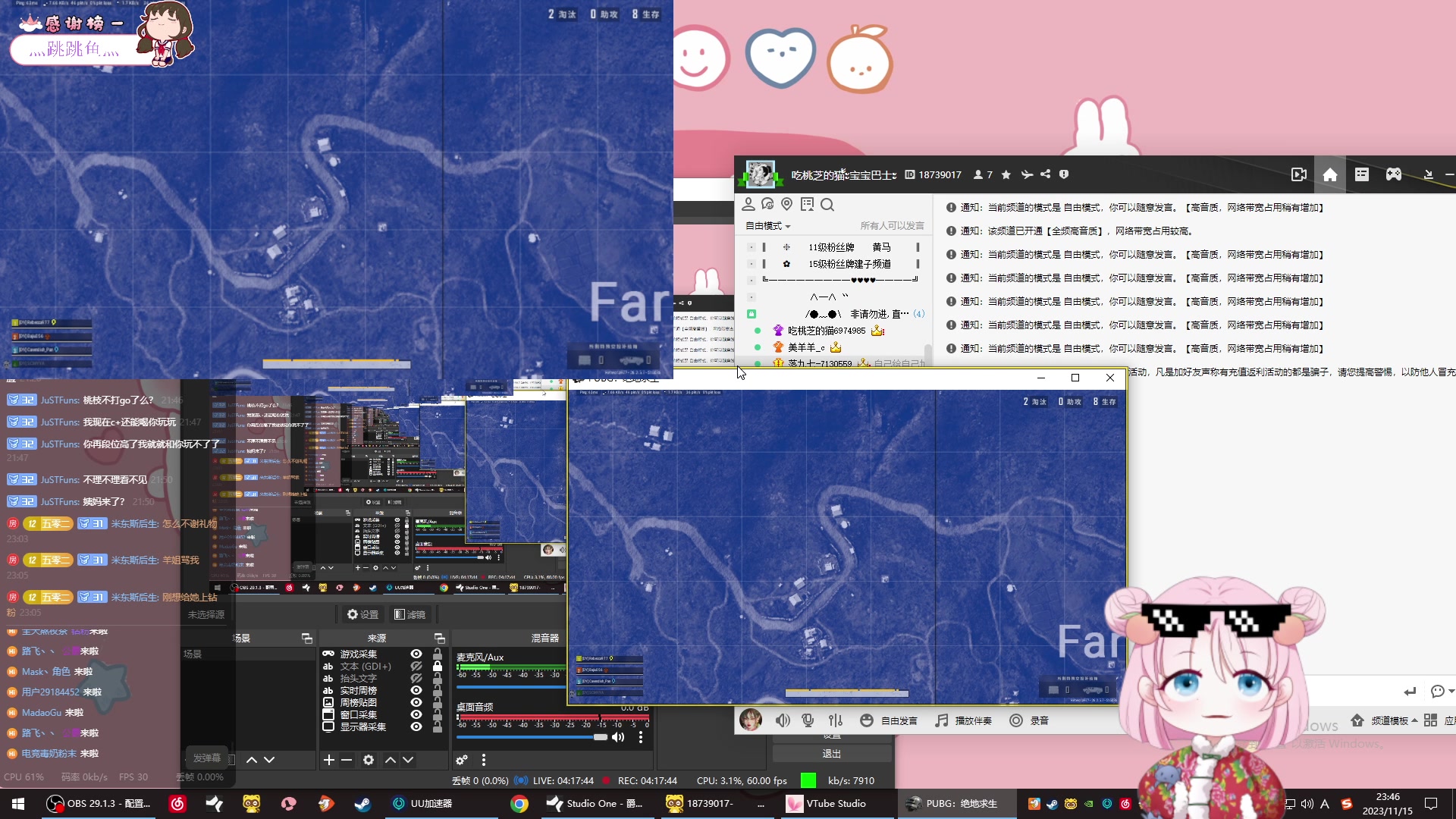Open the Windows notification center

coord(1431,804)
